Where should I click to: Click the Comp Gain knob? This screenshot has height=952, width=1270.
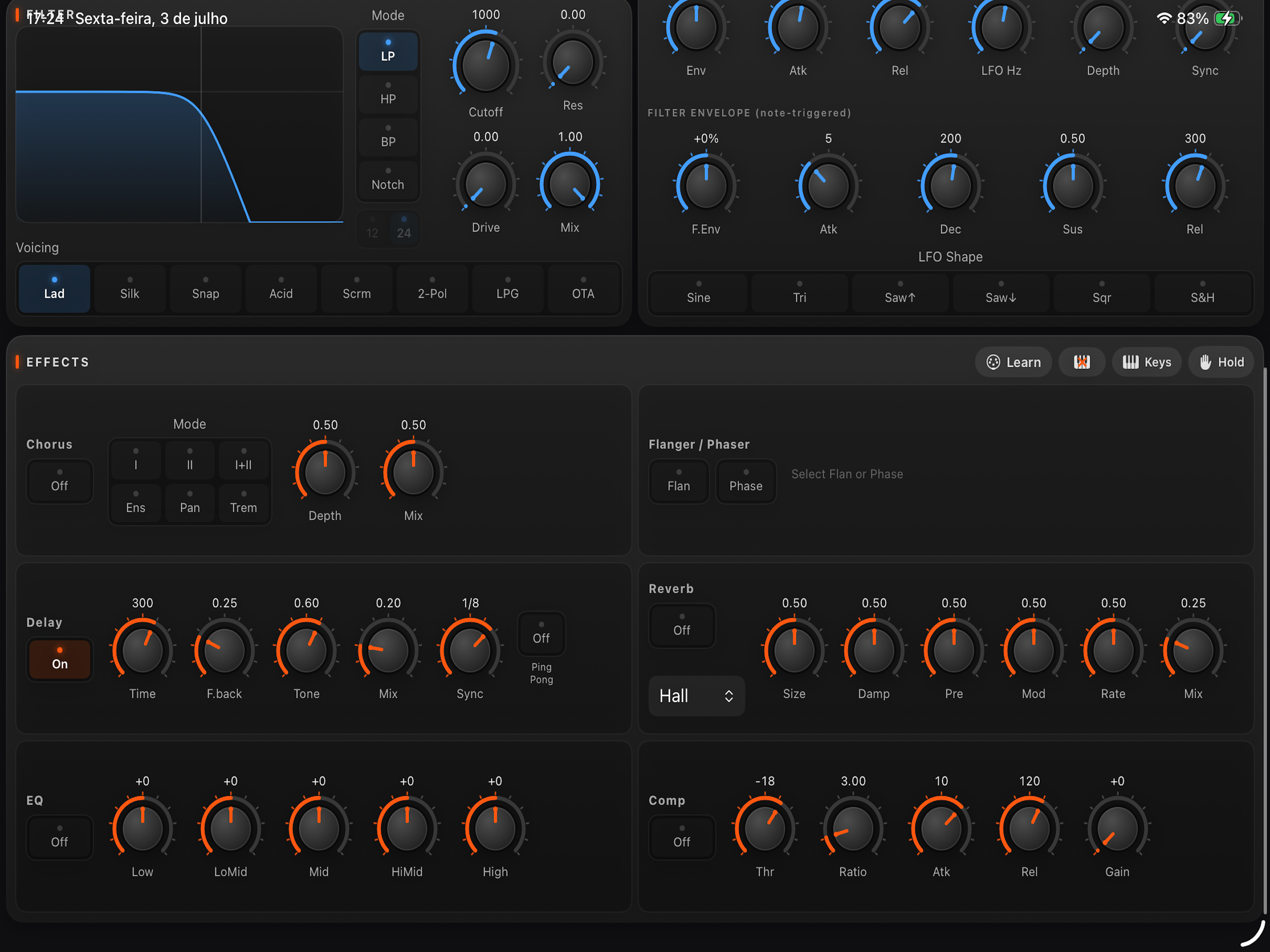pyautogui.click(x=1118, y=828)
